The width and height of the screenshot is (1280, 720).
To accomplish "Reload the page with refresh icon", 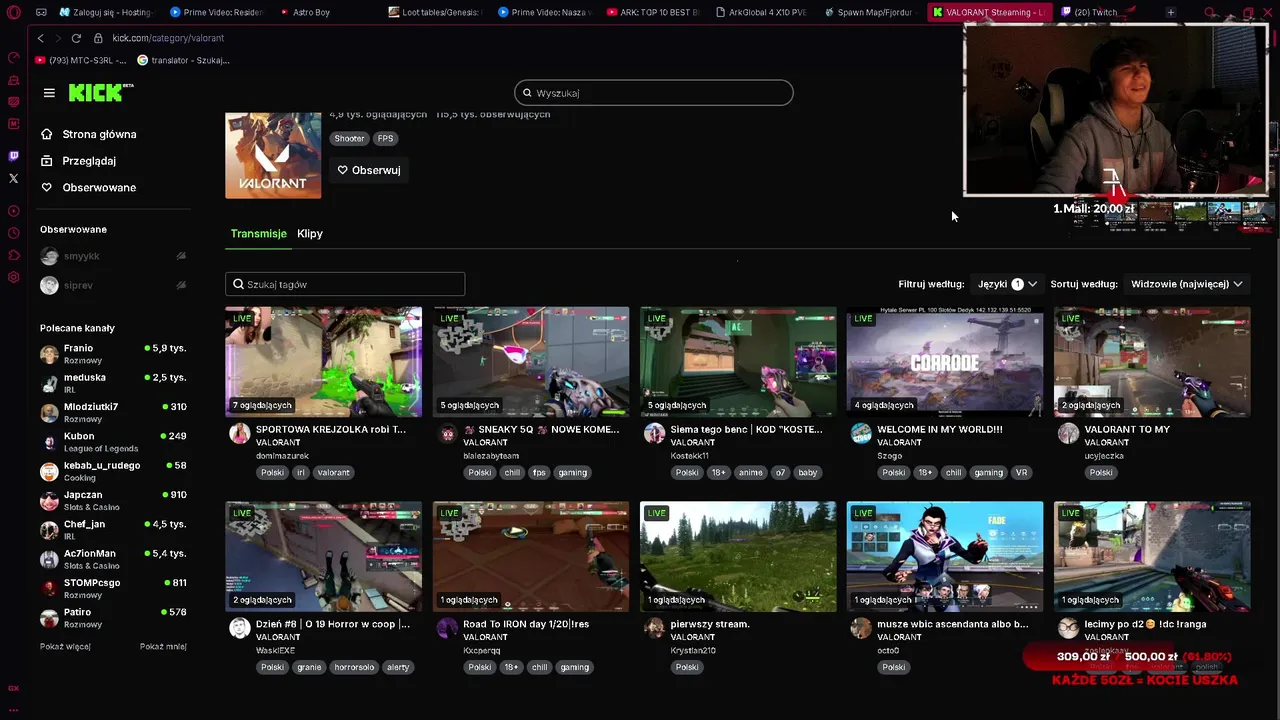I will [76, 38].
